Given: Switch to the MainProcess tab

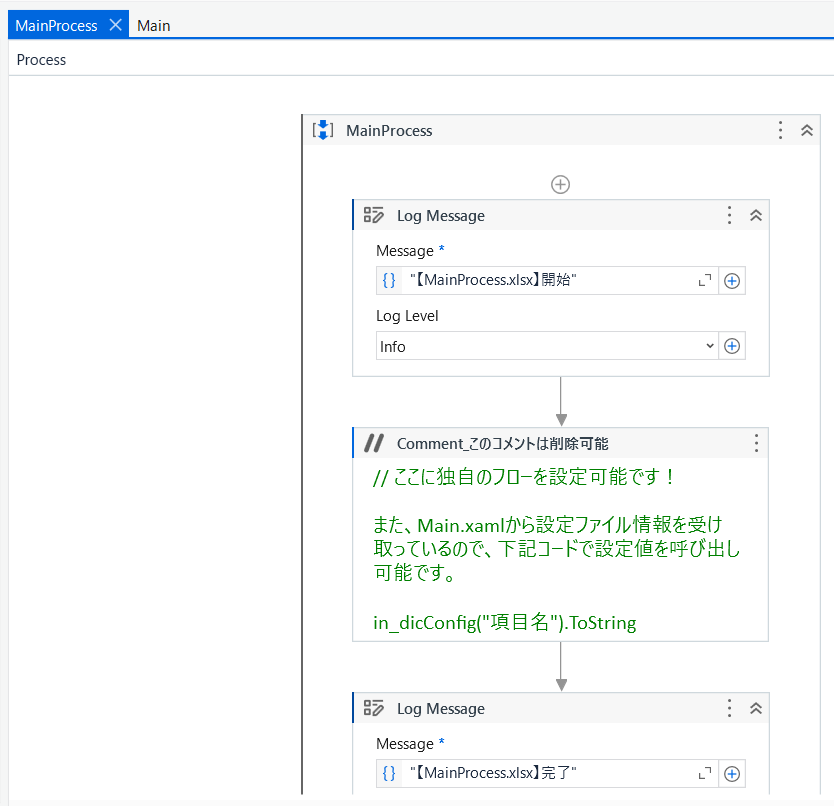Looking at the screenshot, I should 56,26.
